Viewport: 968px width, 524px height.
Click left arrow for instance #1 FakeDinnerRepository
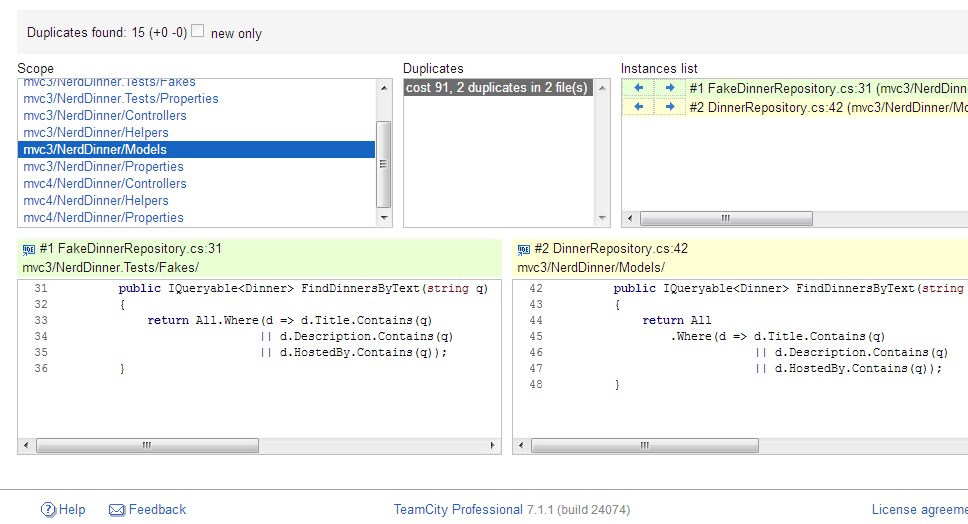point(639,88)
